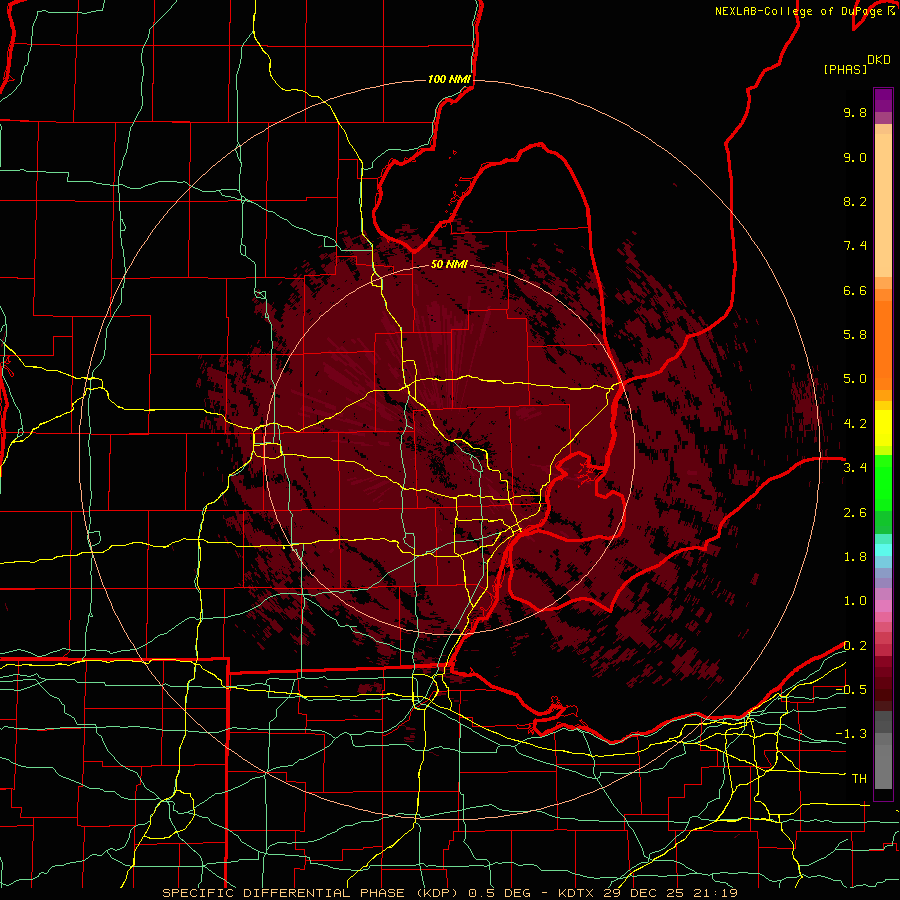Image resolution: width=900 pixels, height=900 pixels.
Task: Click the 0.2 scale value
Action: 855,646
